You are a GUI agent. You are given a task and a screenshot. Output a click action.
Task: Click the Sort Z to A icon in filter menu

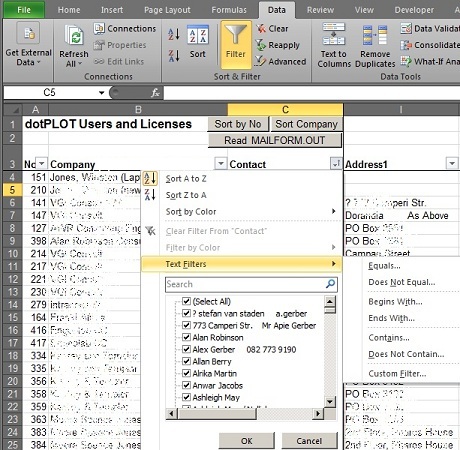coord(150,195)
